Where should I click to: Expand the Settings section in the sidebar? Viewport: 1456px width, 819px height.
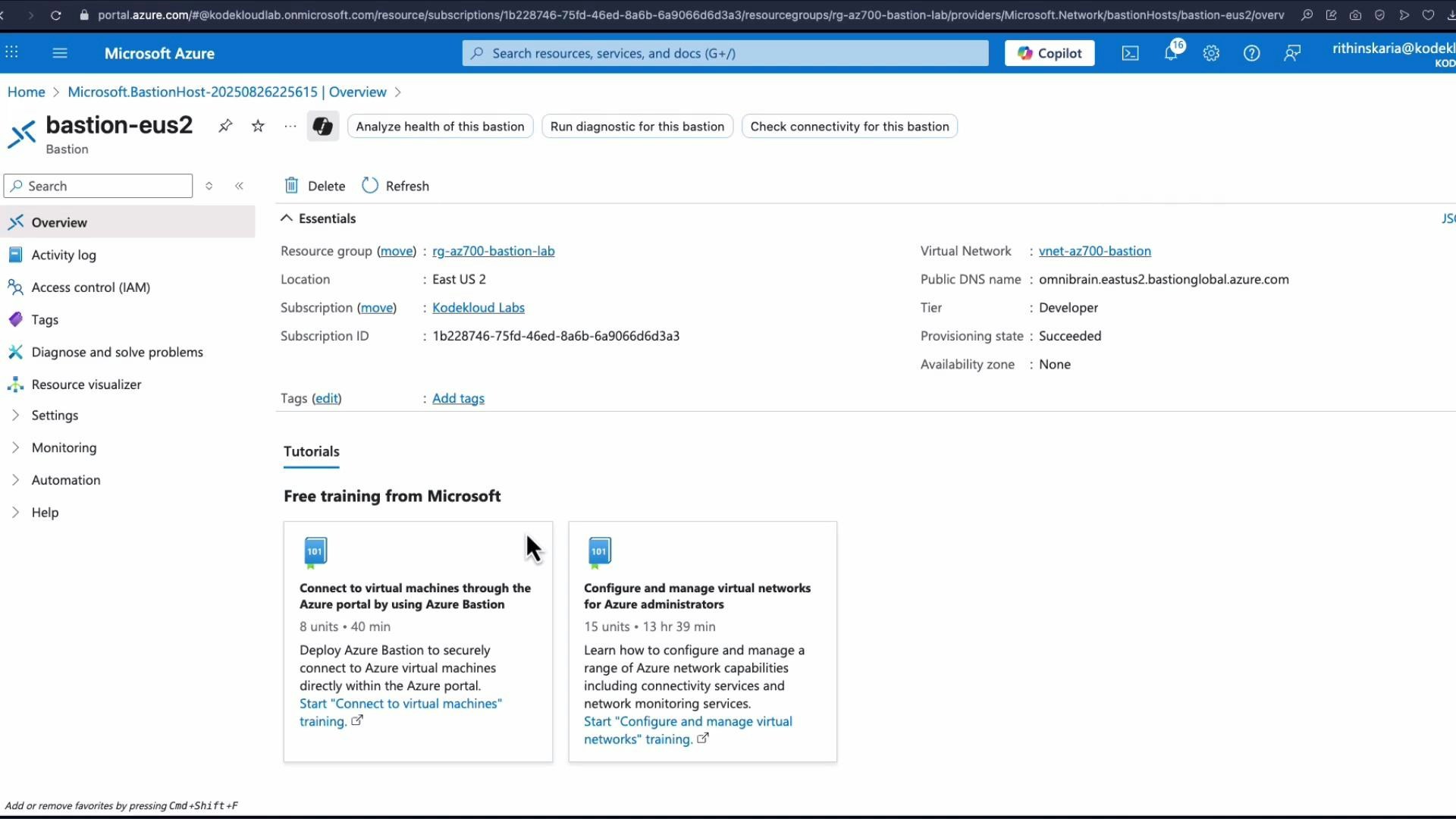tap(54, 415)
